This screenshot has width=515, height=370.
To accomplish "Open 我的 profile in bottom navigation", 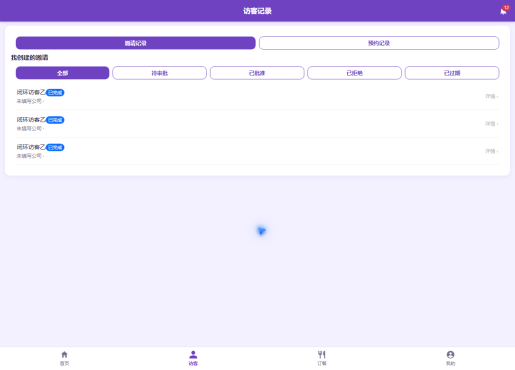I will pos(450,358).
